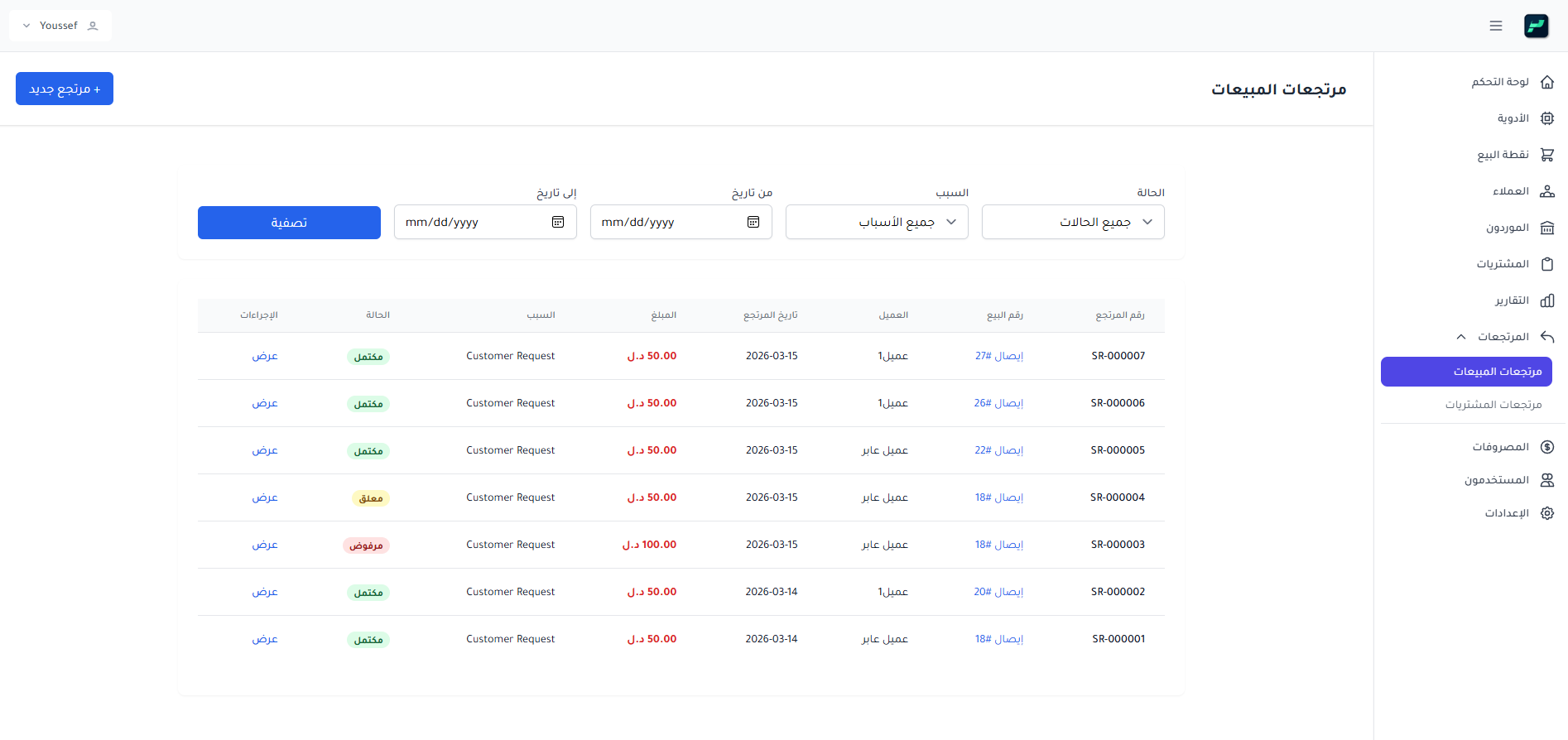Open receipt link إيصال #27
This screenshot has width=1568, height=740.
[x=999, y=356]
